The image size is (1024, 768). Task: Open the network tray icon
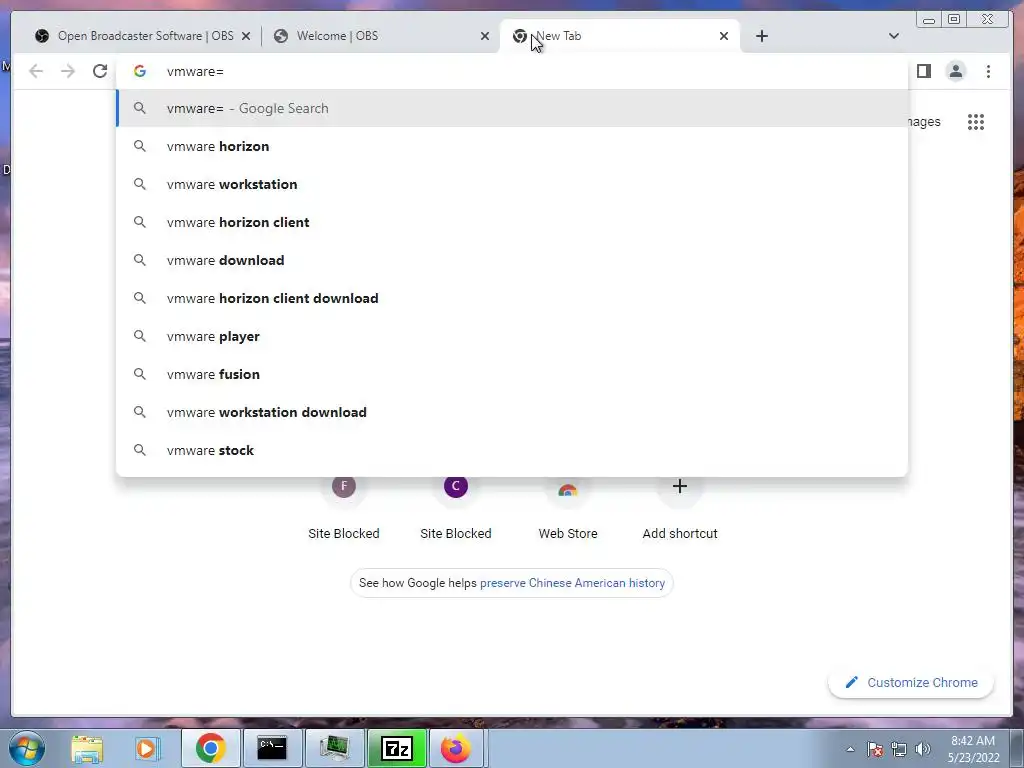tap(899, 749)
